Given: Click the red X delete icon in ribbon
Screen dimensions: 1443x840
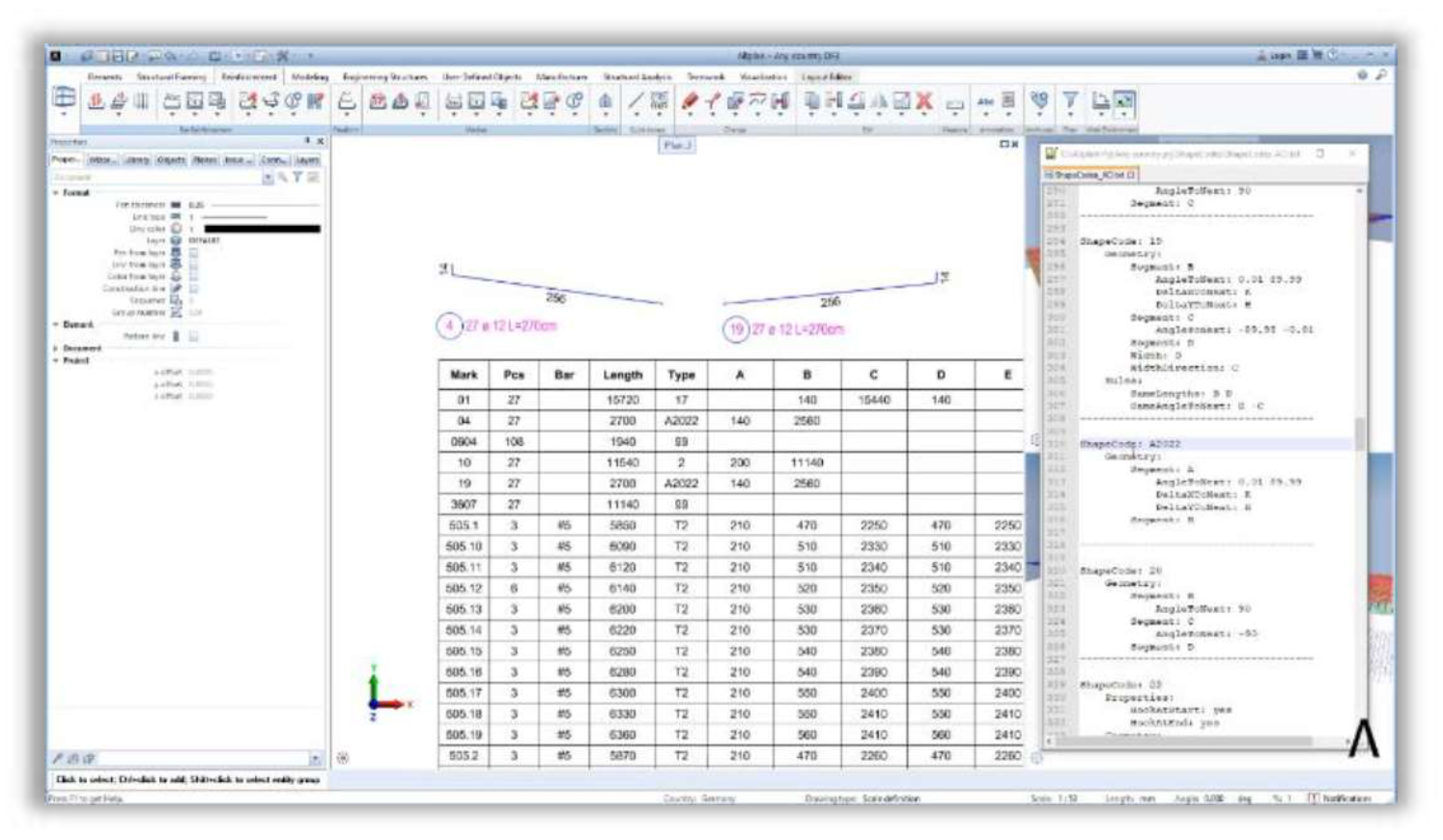Looking at the screenshot, I should coord(923,100).
